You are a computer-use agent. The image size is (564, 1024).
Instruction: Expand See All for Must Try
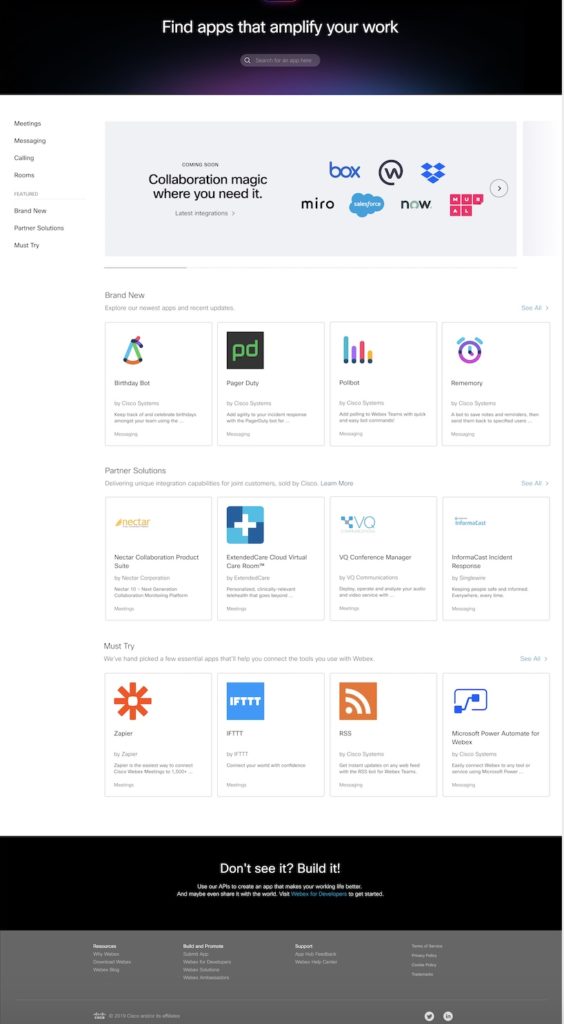pos(534,659)
